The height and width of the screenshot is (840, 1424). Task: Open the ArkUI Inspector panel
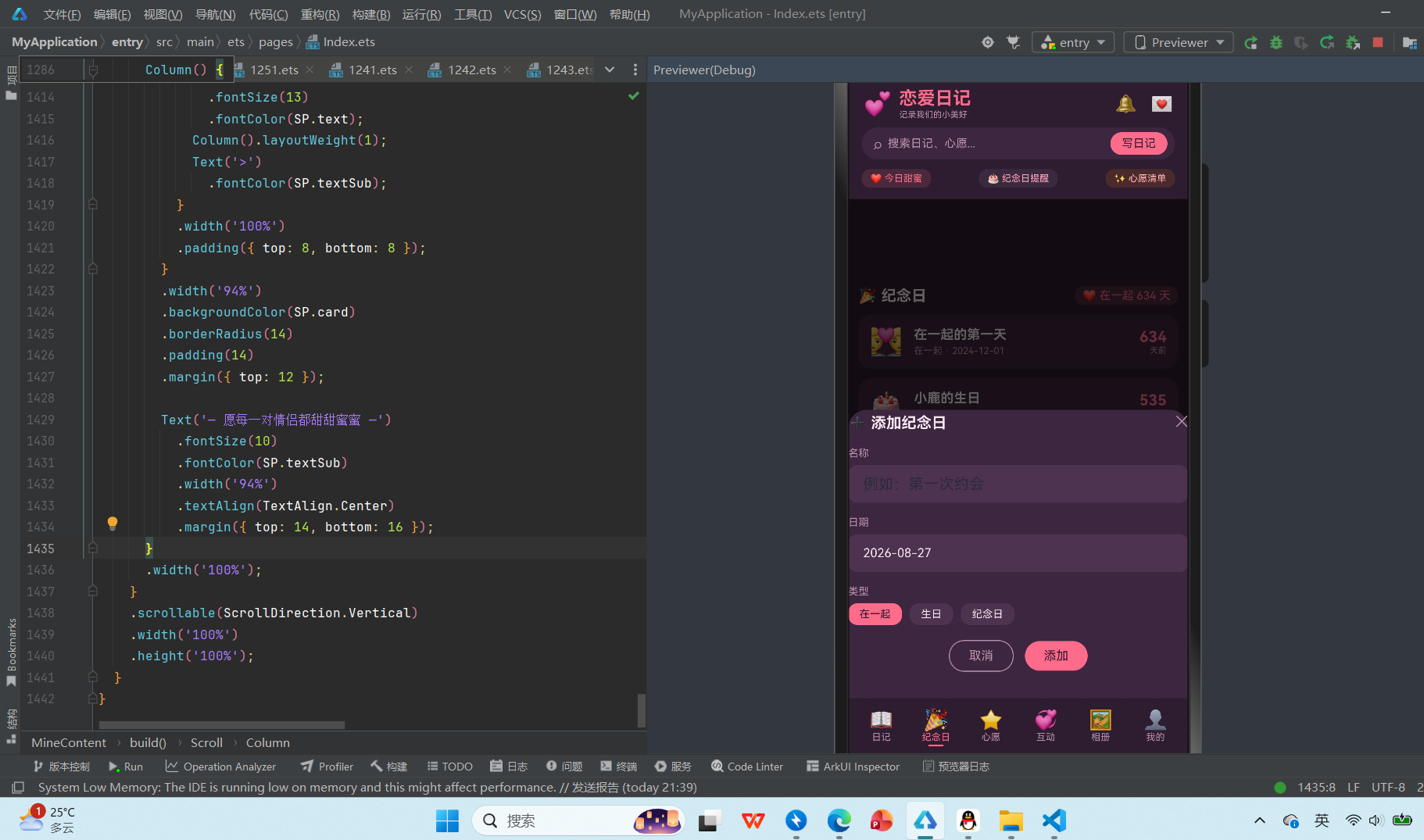pyautogui.click(x=853, y=767)
